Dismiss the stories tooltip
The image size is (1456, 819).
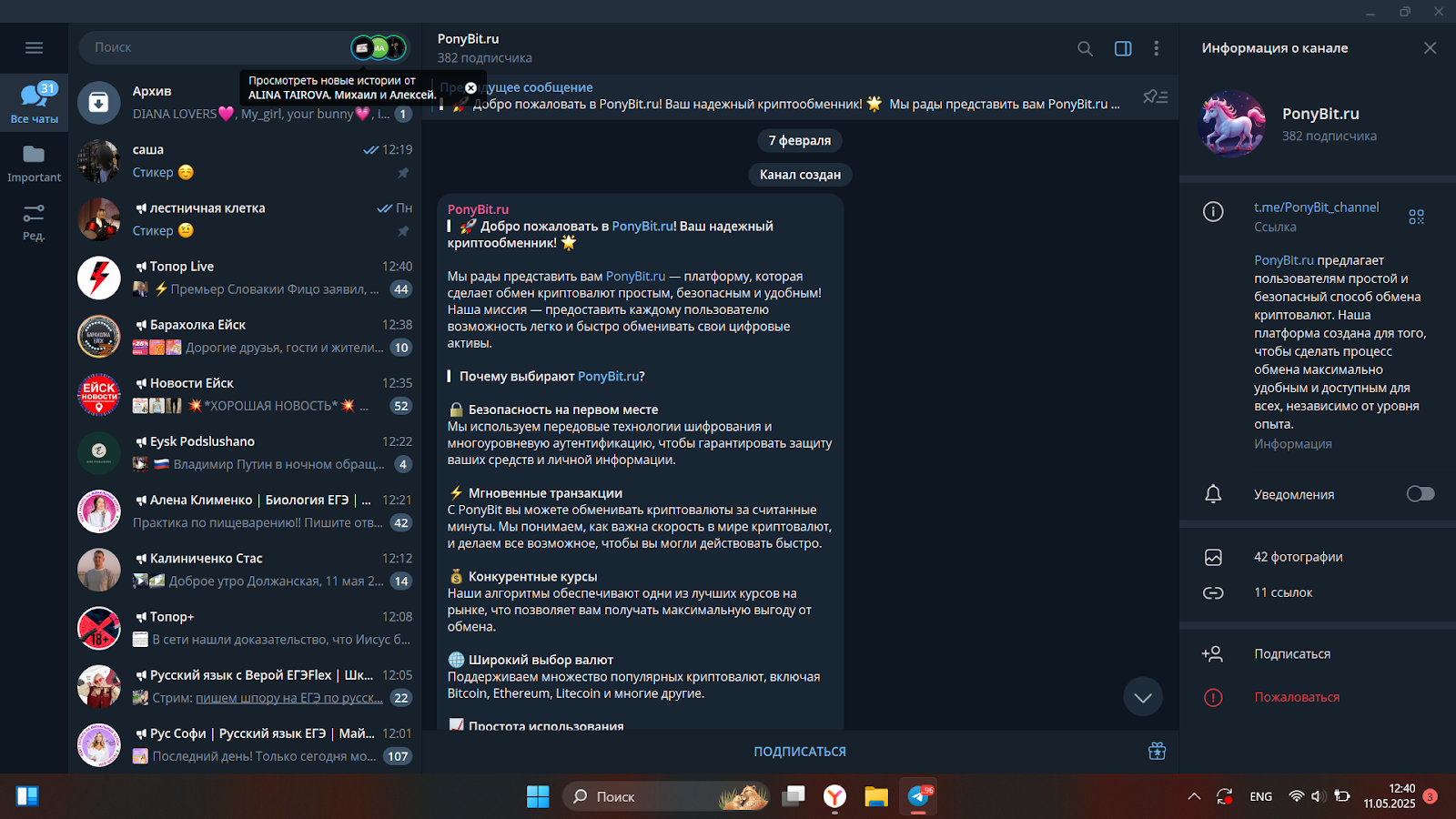(470, 88)
